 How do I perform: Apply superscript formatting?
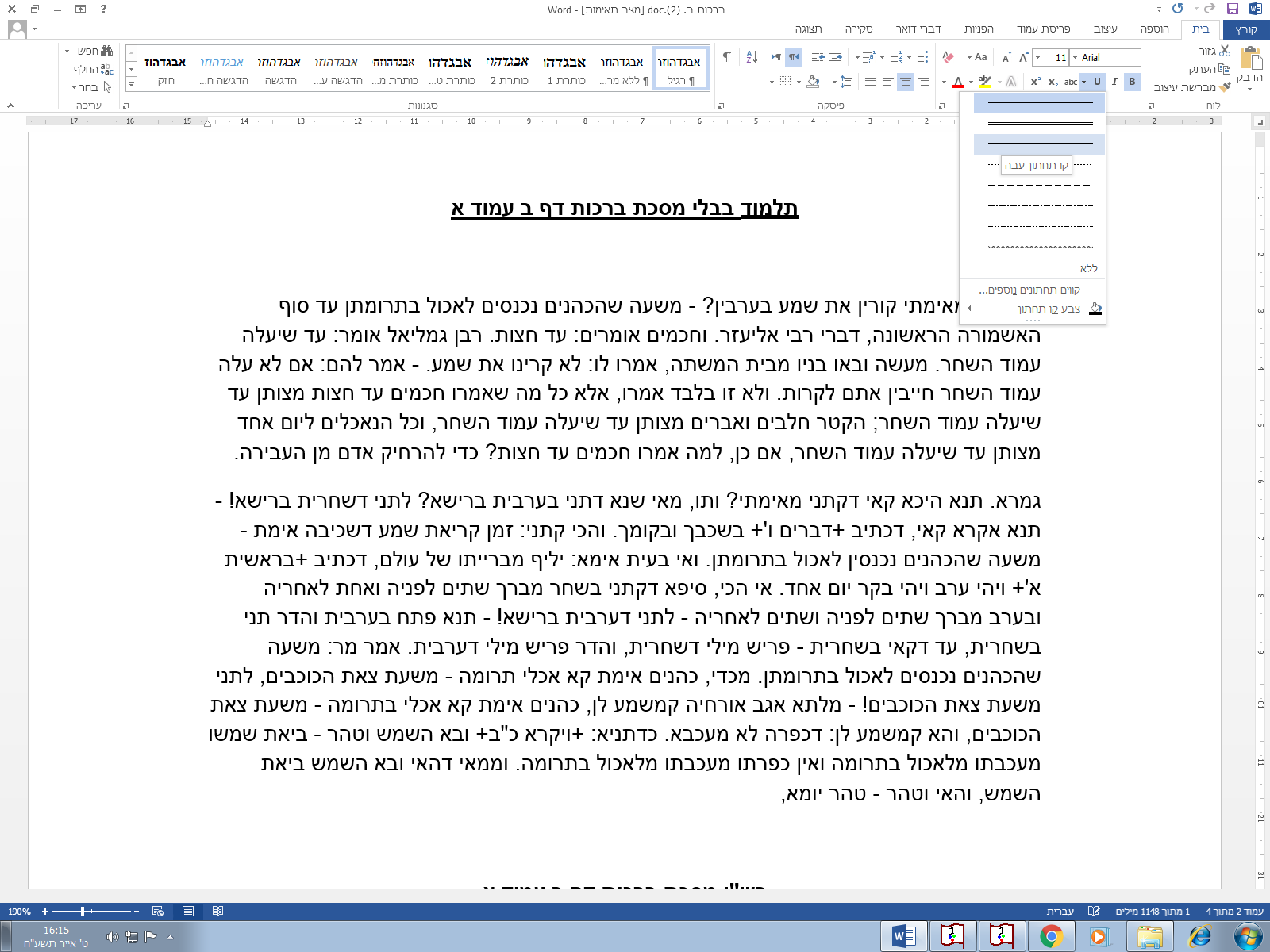1035,81
